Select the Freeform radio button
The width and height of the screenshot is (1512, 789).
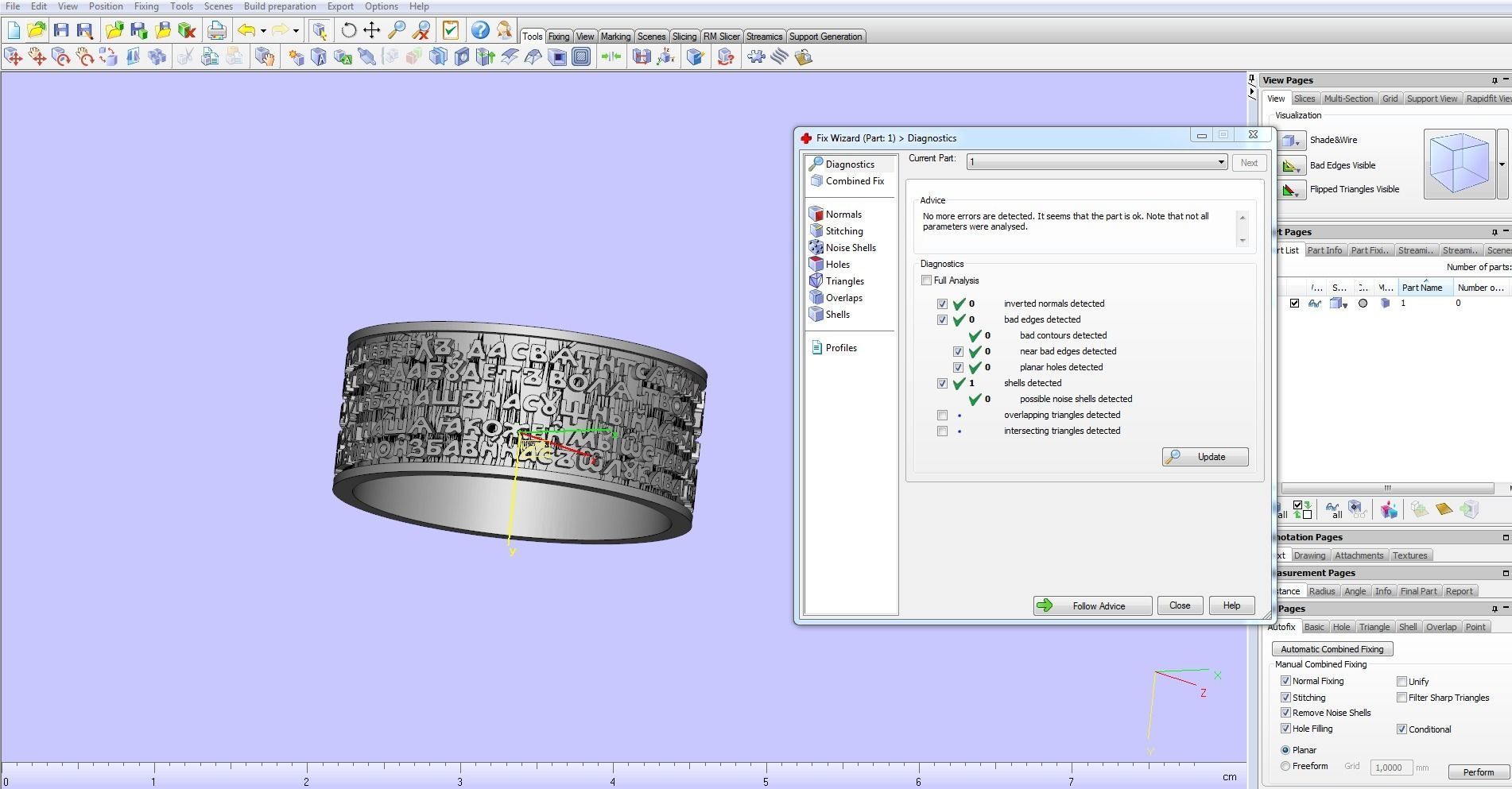[x=1285, y=766]
